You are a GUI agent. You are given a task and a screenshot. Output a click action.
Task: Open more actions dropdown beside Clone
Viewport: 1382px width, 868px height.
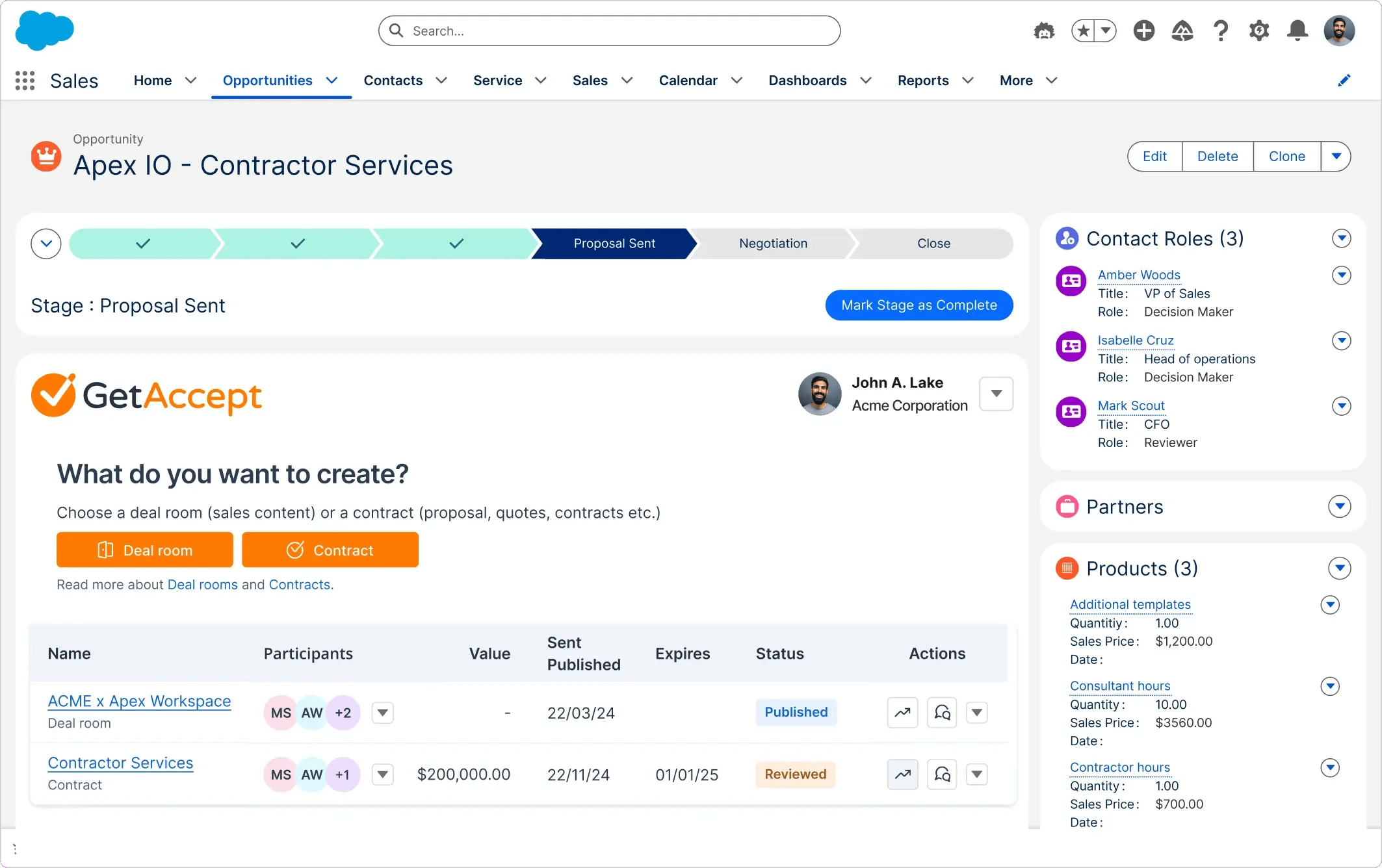click(x=1336, y=157)
